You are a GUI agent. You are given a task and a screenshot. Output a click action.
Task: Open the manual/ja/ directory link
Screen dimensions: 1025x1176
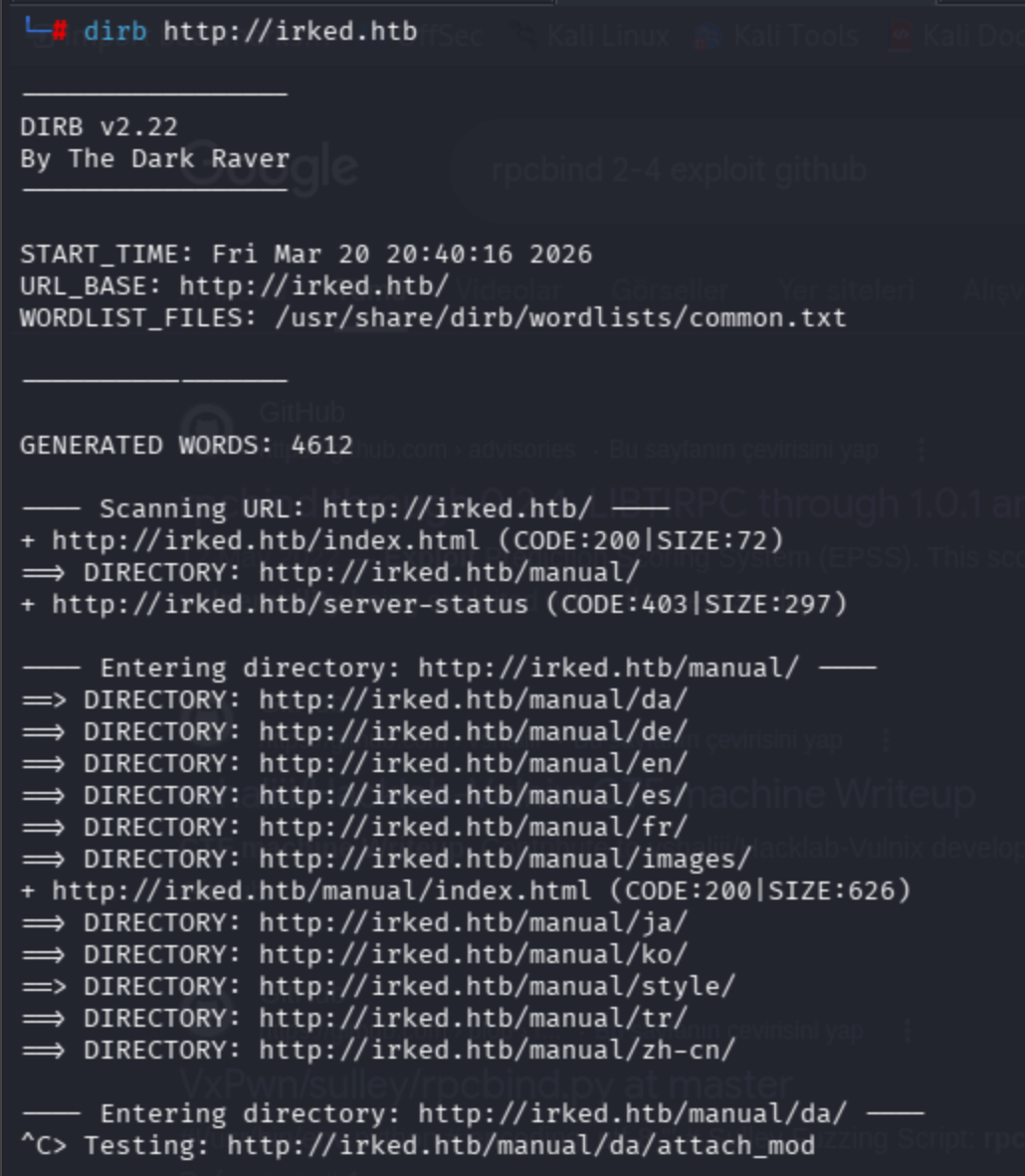tap(473, 922)
